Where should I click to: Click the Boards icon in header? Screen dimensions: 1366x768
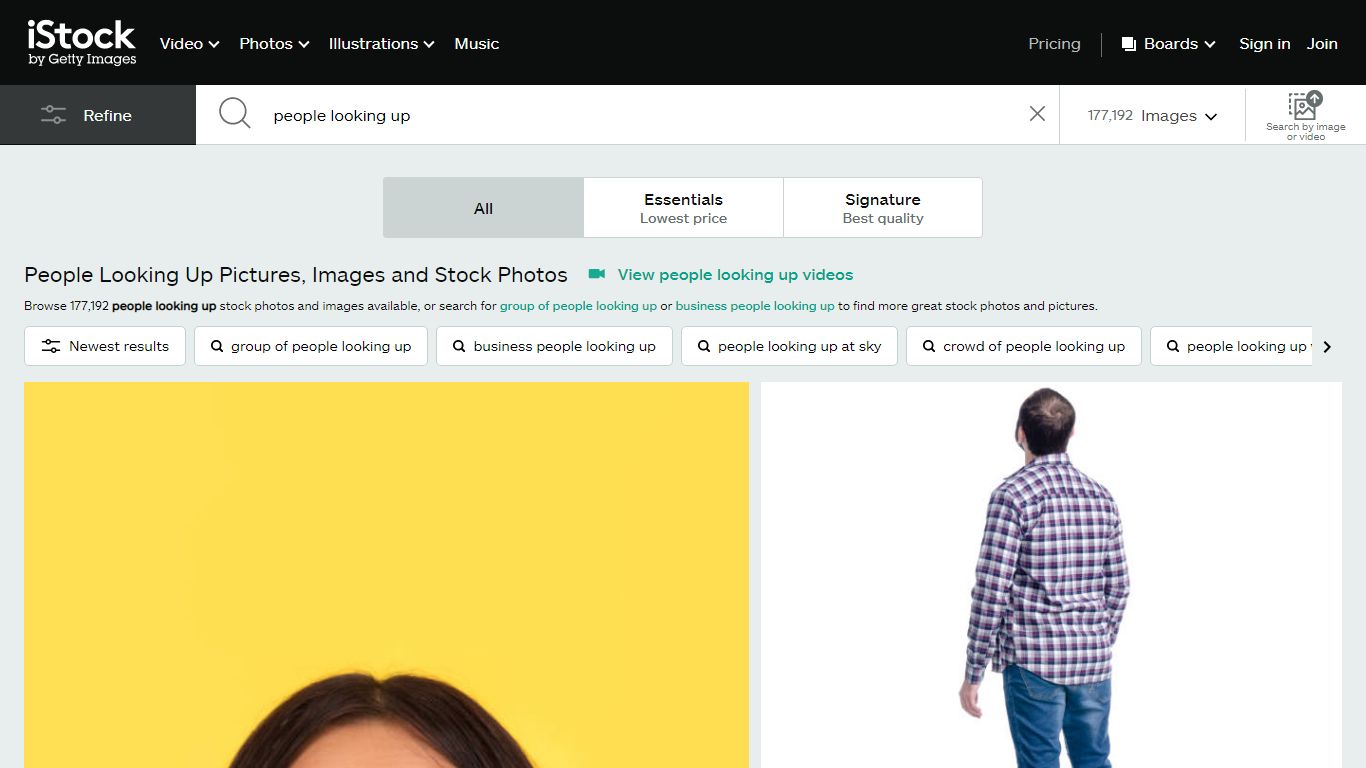(x=1129, y=44)
